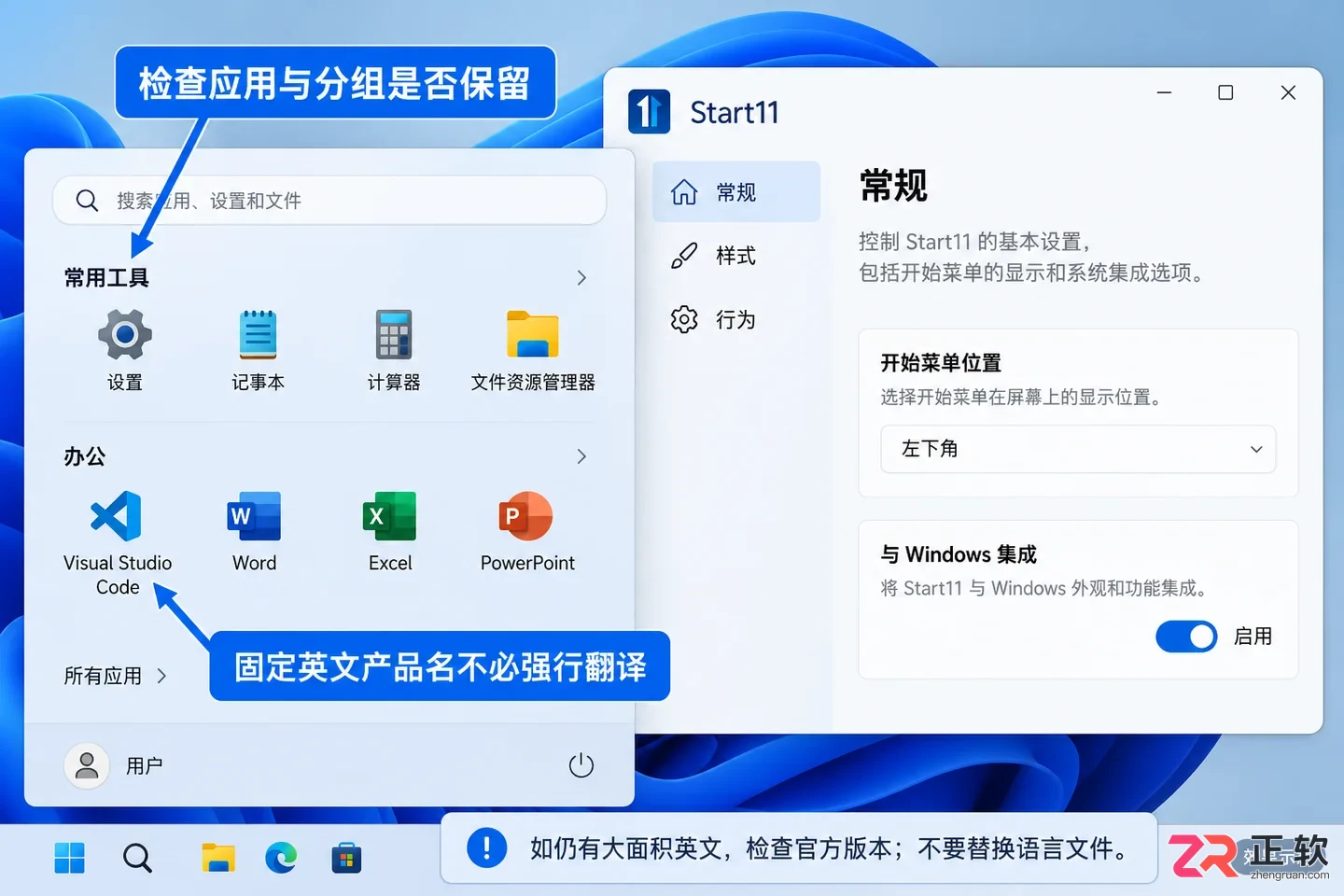Open the 左下角 position dropdown
Image resolution: width=1344 pixels, height=896 pixels.
[x=1078, y=449]
